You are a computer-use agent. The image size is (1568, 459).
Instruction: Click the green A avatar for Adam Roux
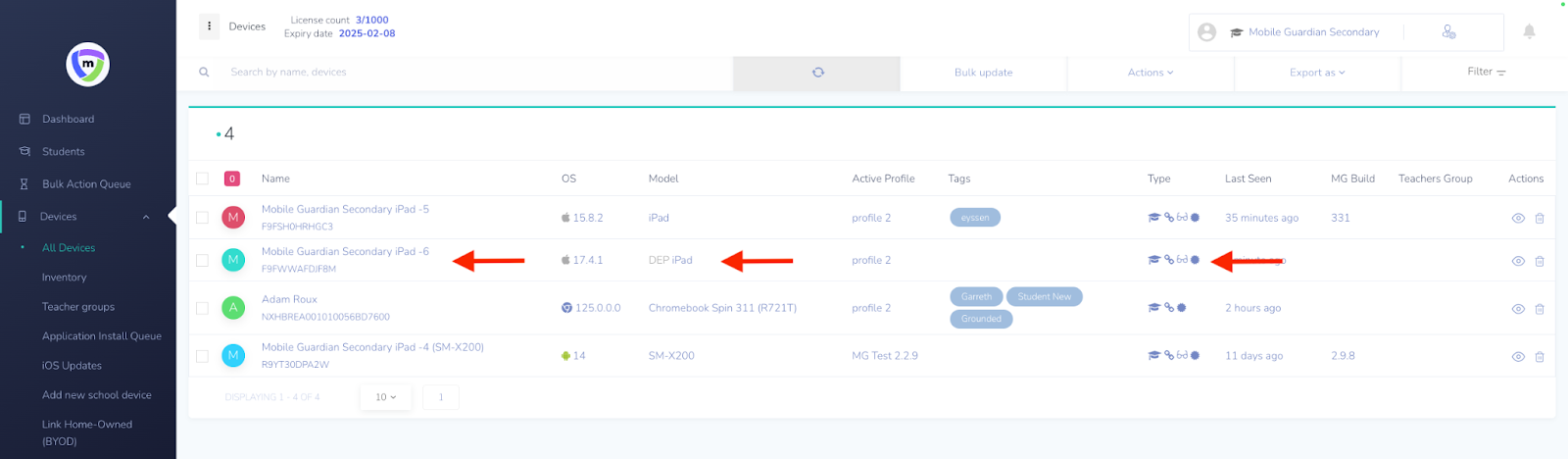pos(233,308)
